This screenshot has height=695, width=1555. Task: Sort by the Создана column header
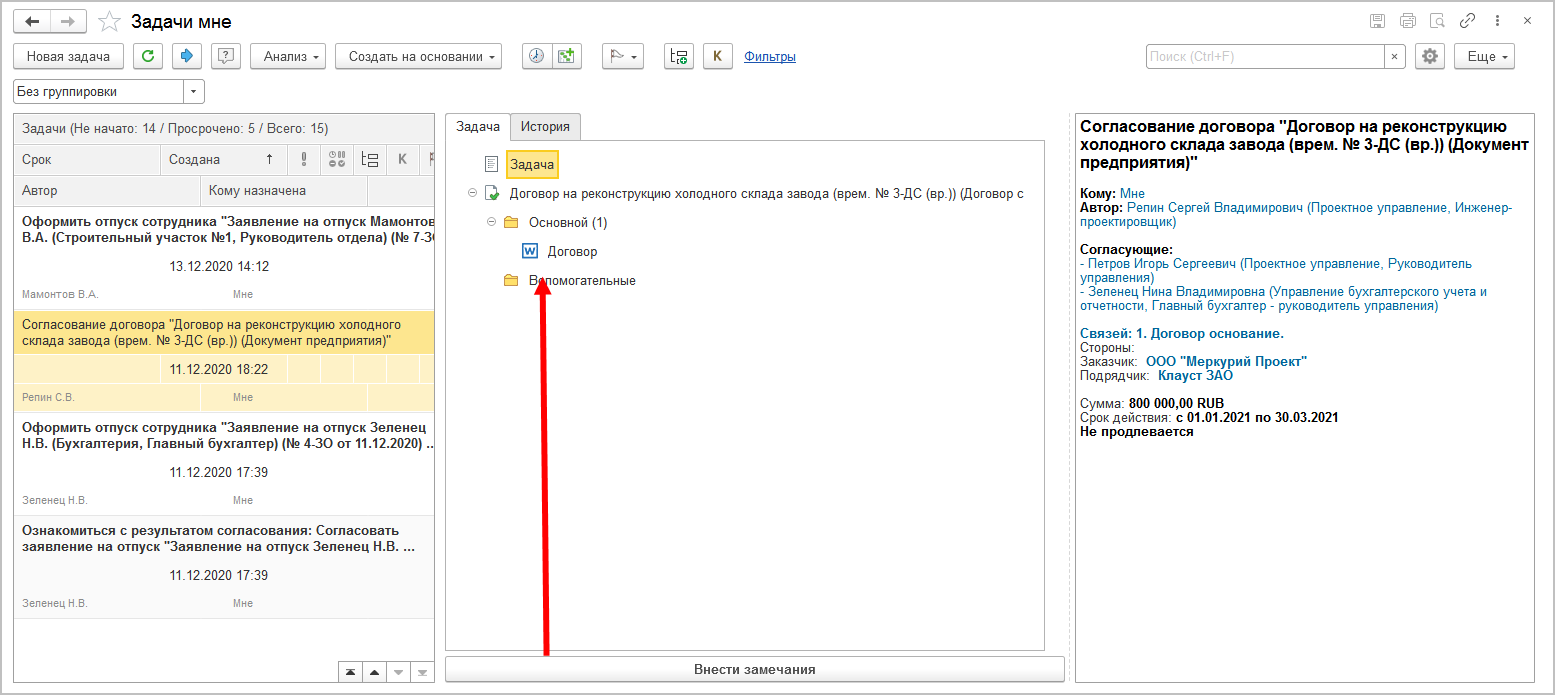coord(224,159)
